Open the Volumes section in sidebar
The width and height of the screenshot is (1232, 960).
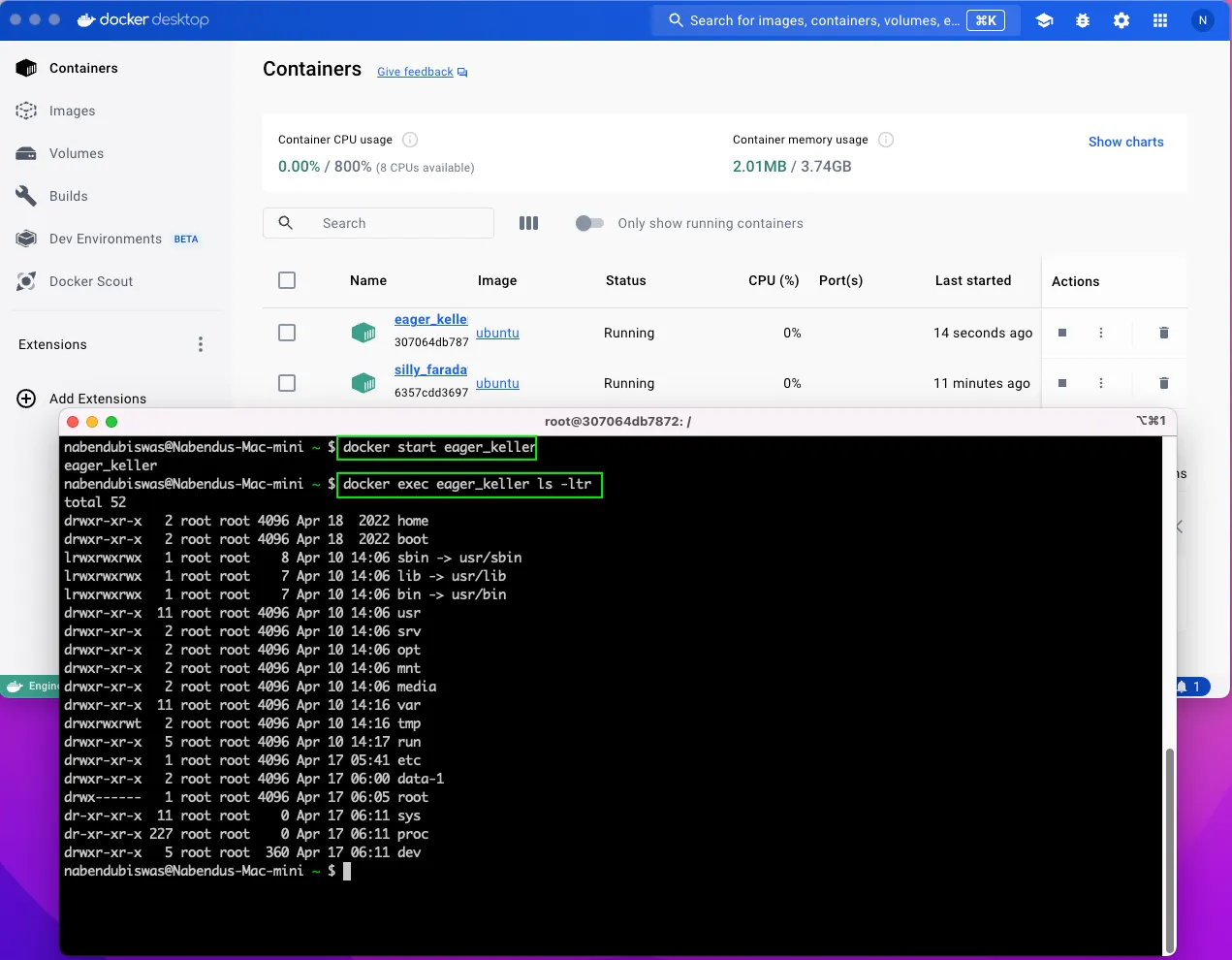click(x=77, y=153)
